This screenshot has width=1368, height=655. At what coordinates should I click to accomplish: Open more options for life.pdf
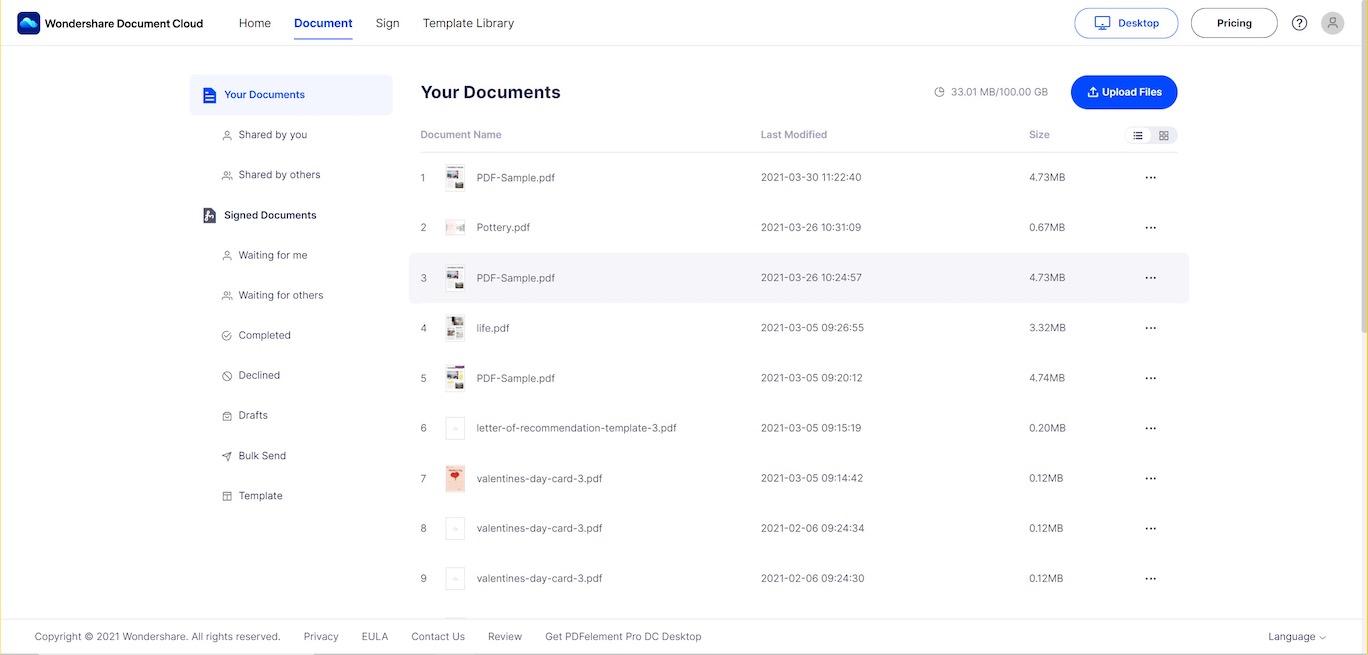click(x=1150, y=328)
